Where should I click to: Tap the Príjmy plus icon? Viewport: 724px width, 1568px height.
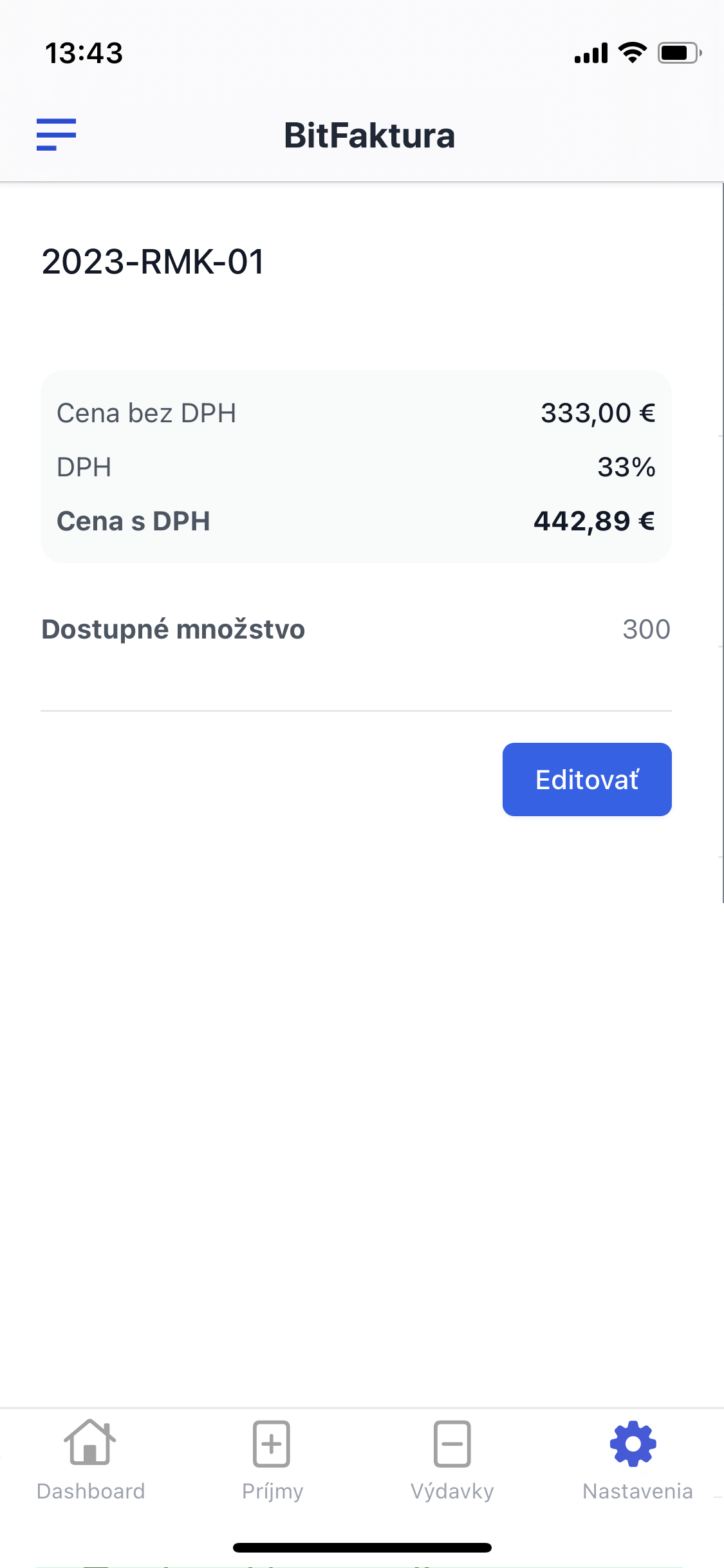[x=272, y=1444]
